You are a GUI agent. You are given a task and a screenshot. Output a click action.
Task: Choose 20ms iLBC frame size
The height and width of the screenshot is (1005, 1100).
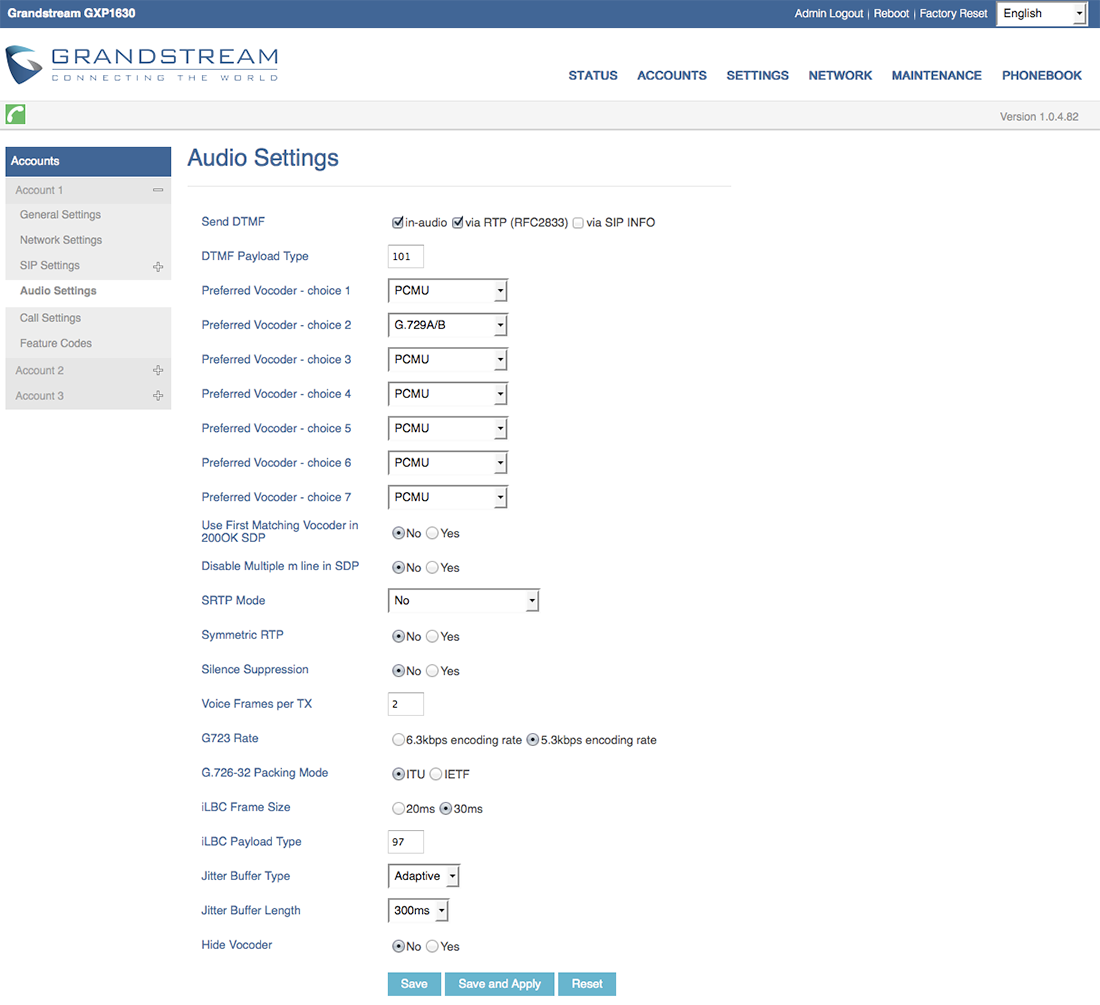(x=398, y=808)
